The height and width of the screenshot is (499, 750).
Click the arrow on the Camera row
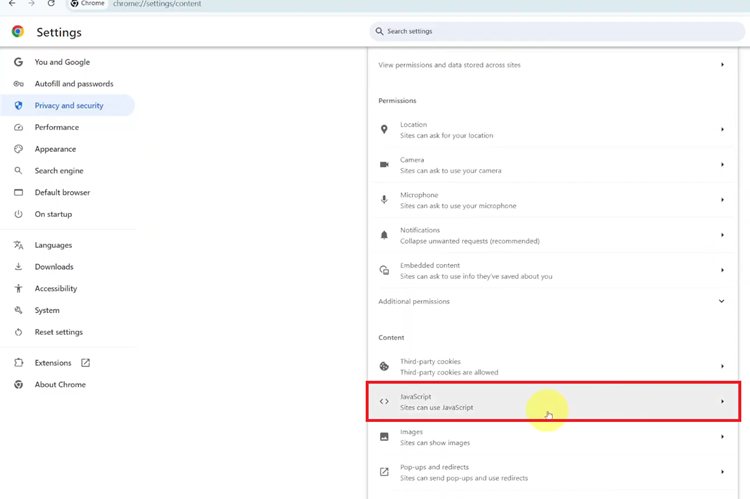pyautogui.click(x=722, y=165)
